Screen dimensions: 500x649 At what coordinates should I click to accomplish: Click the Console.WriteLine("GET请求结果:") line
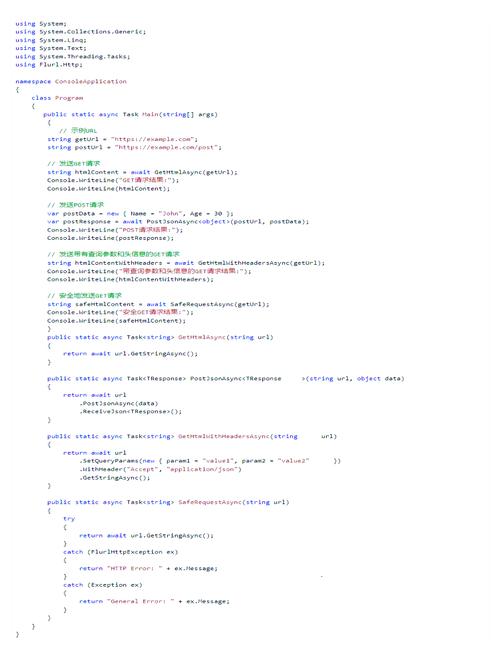tap(113, 180)
